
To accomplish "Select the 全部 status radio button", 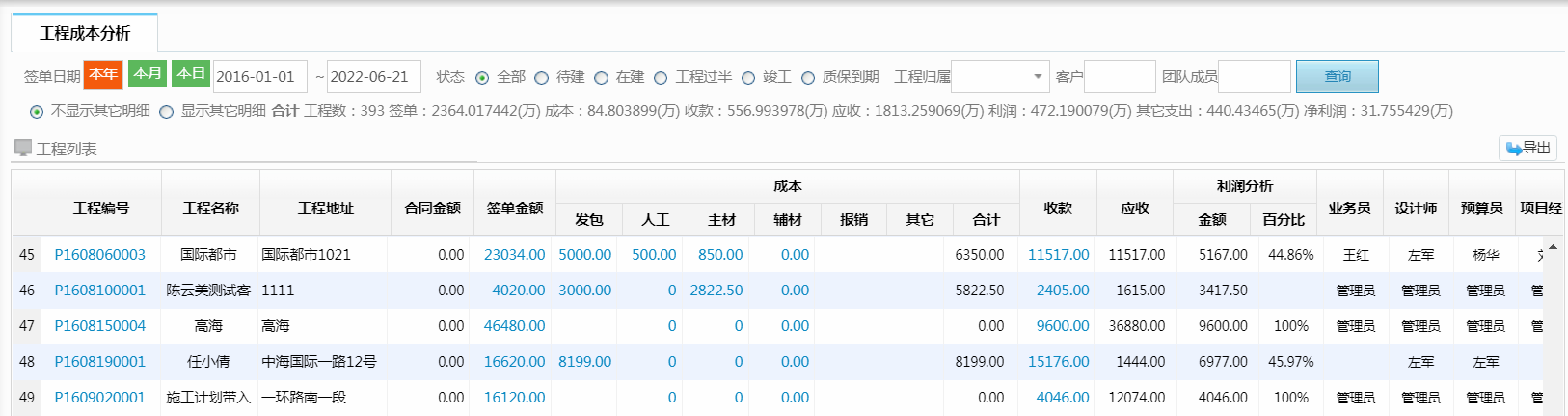I will 482,78.
